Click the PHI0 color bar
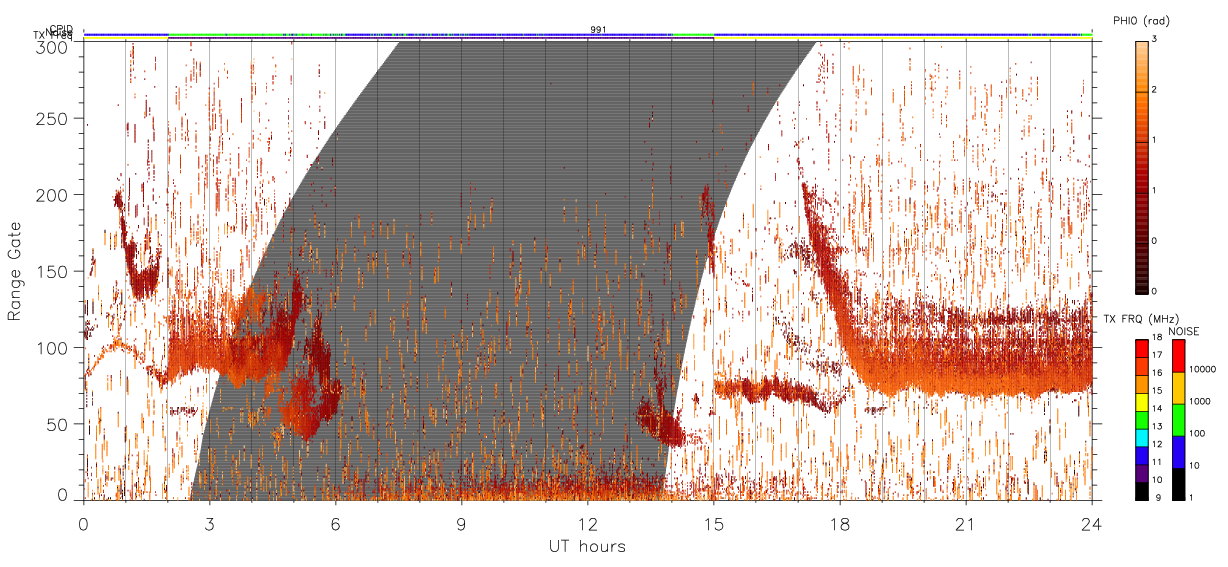Viewport: 1228px width, 567px height. (1141, 166)
